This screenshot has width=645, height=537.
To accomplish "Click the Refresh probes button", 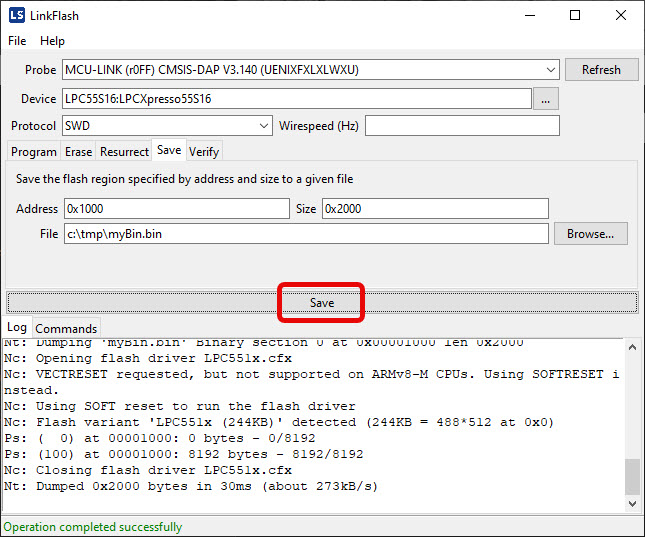I will [x=601, y=70].
